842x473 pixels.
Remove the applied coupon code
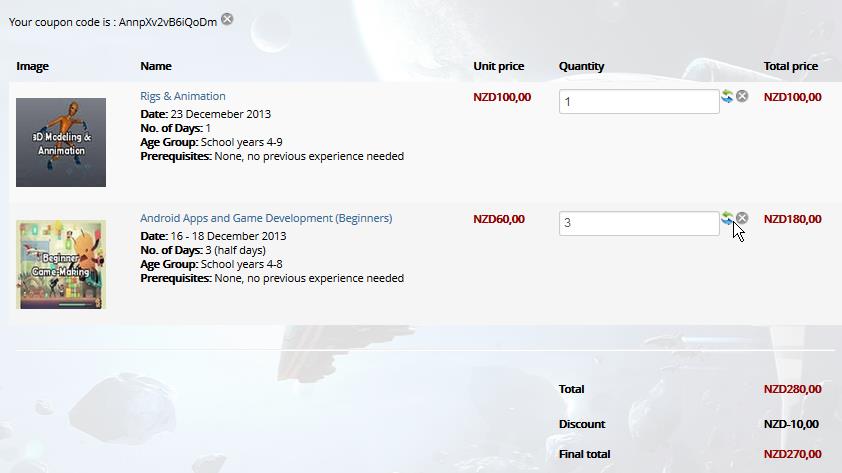pos(227,19)
